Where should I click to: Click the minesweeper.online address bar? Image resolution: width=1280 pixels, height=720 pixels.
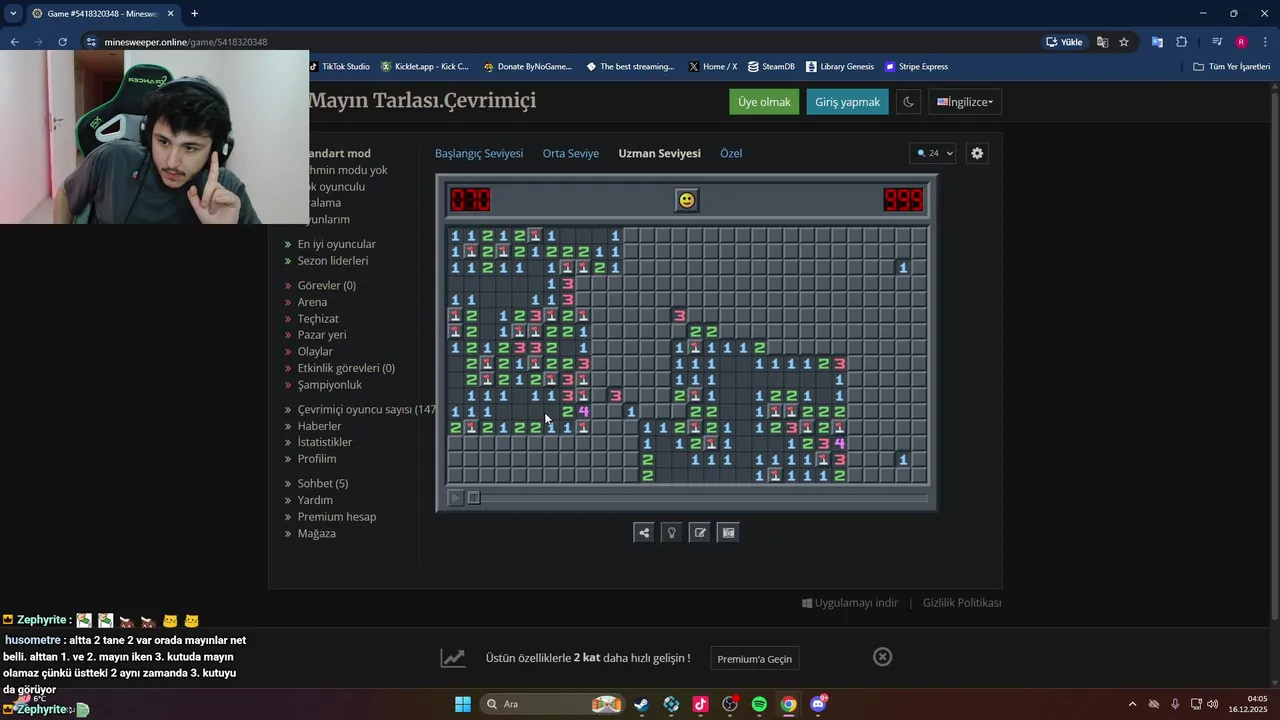pyautogui.click(x=560, y=42)
